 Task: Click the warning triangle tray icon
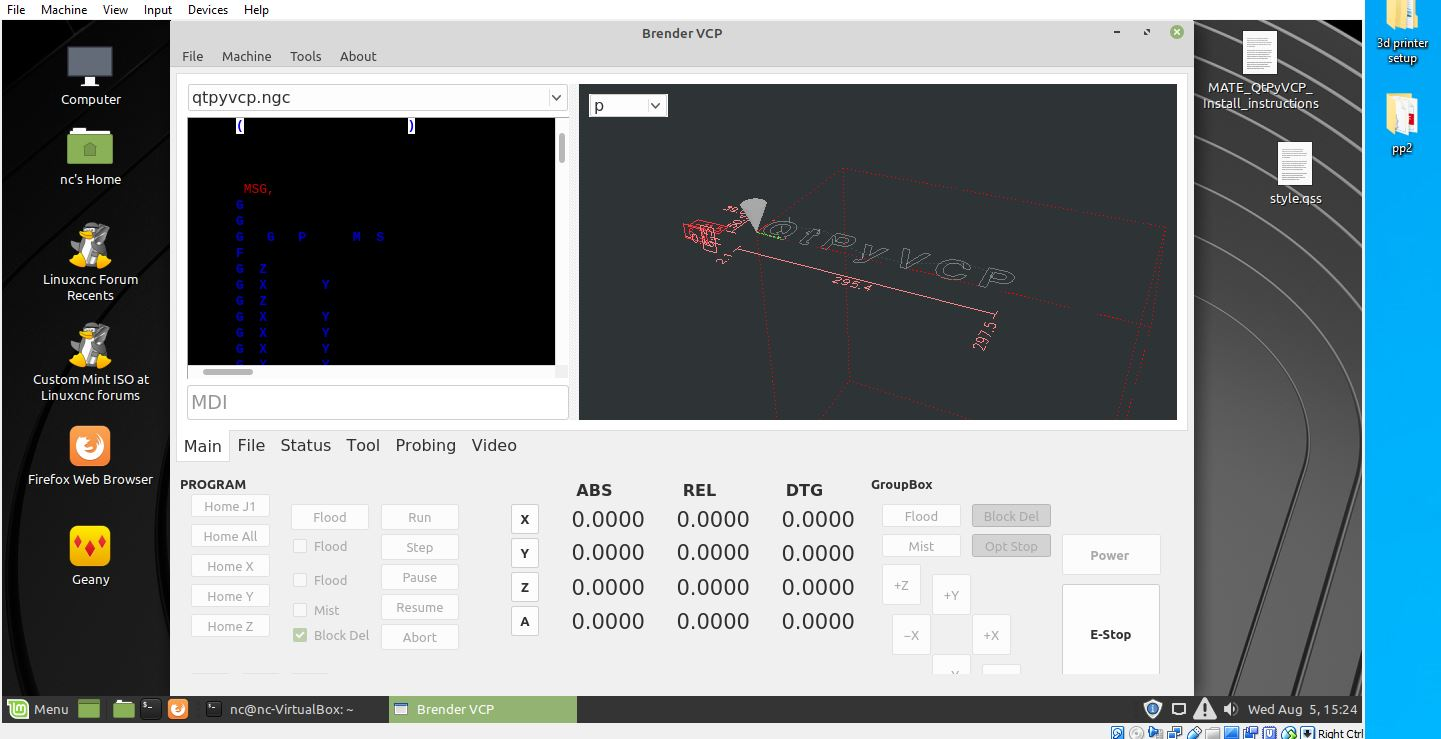[1204, 709]
